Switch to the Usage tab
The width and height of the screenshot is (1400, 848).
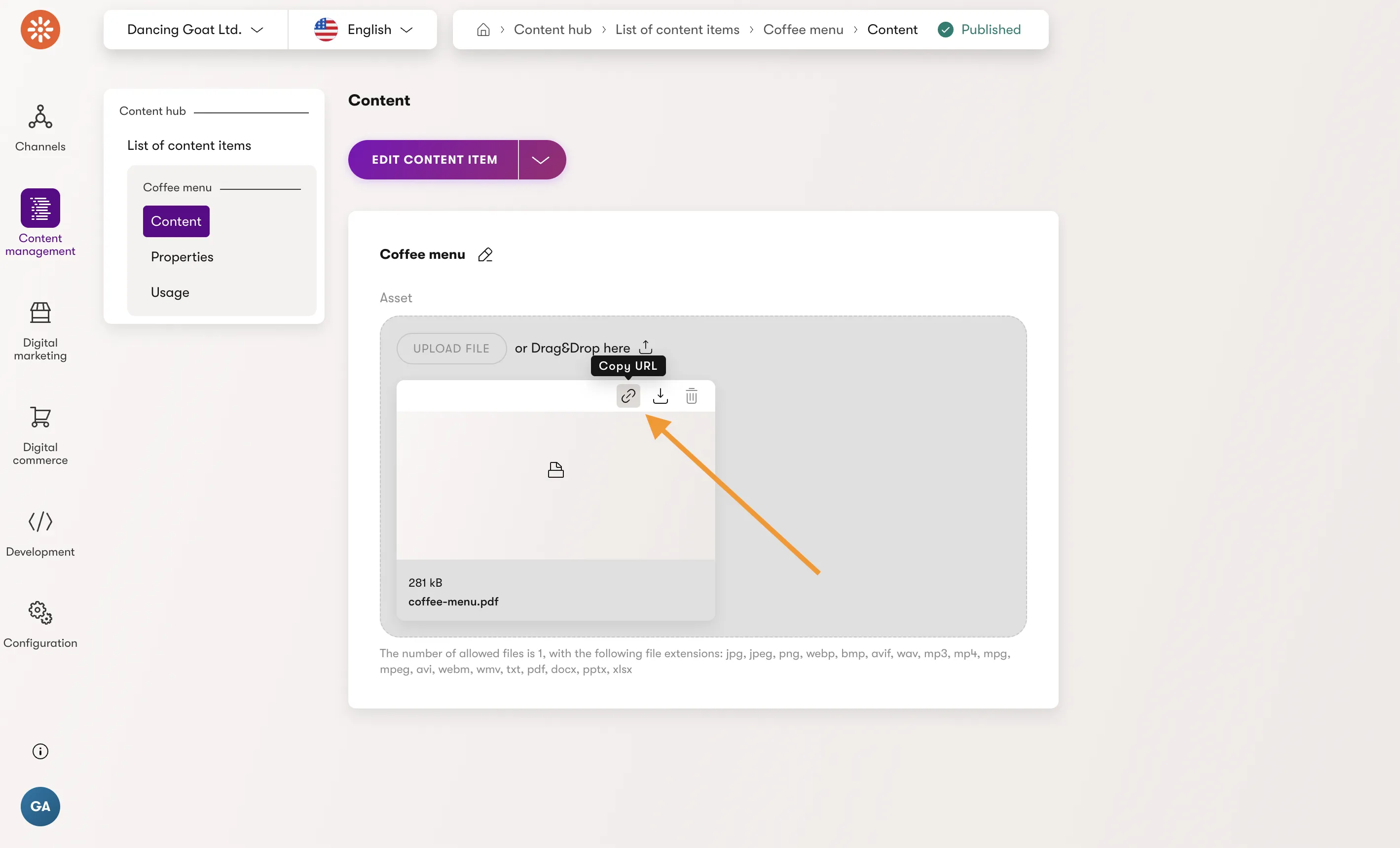point(170,292)
